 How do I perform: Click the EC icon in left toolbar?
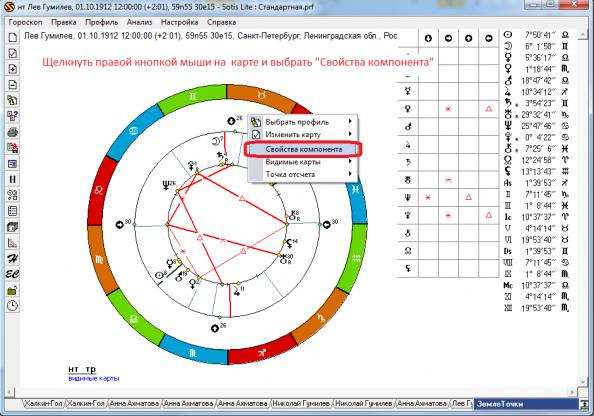13,274
